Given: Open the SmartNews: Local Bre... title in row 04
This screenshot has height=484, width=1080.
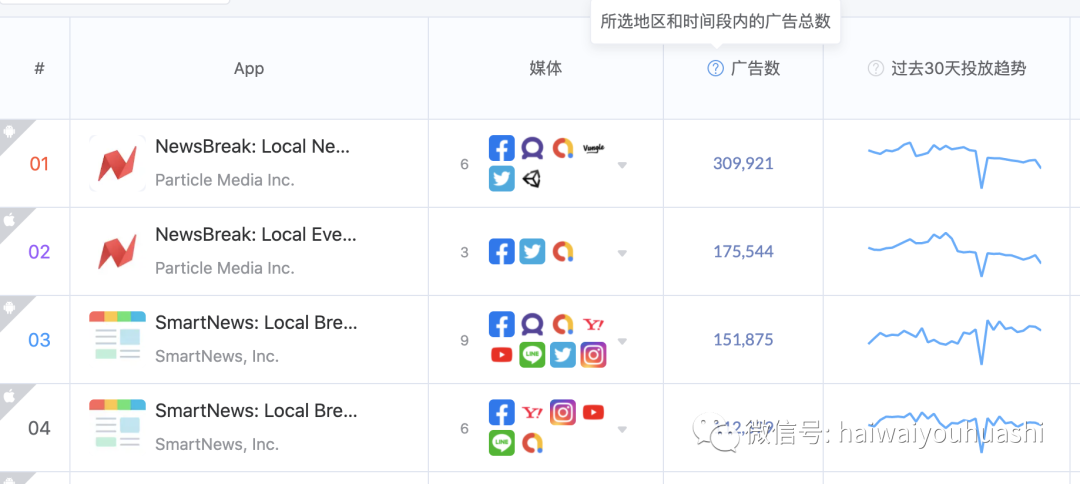Looking at the screenshot, I should coord(256,411).
